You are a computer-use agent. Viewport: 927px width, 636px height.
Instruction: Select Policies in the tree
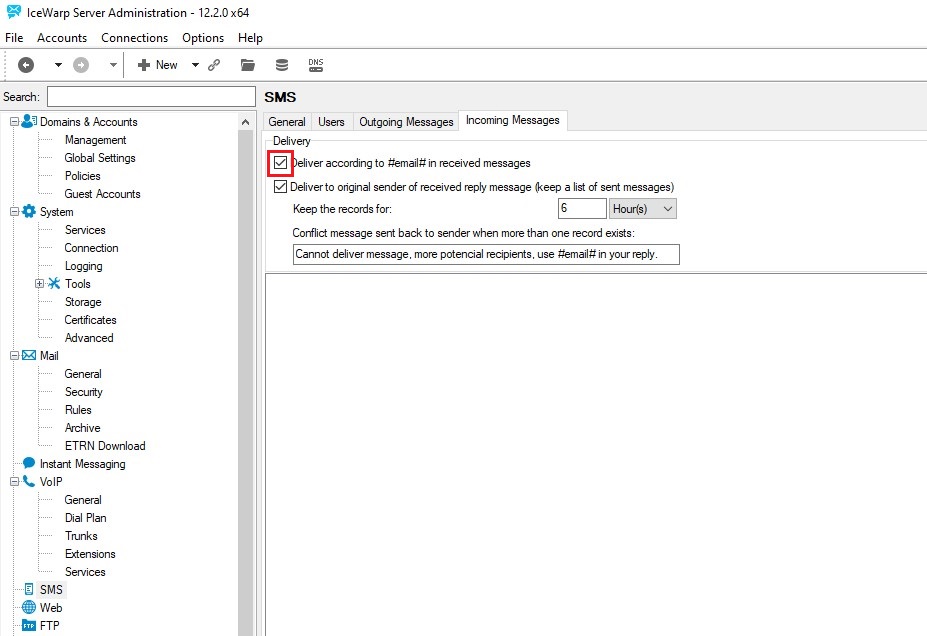click(x=83, y=176)
